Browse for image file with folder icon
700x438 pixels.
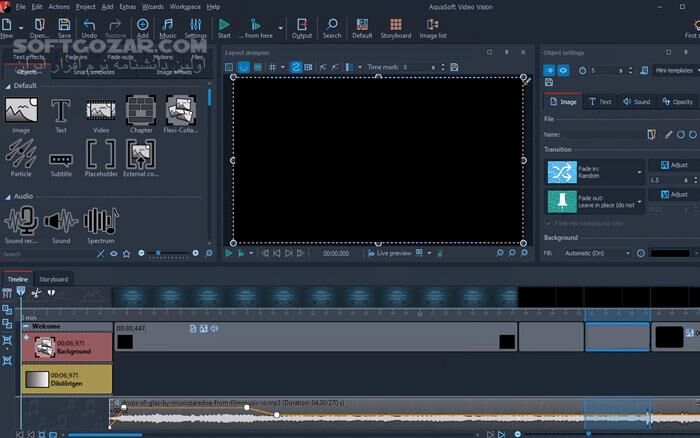pyautogui.click(x=651, y=134)
